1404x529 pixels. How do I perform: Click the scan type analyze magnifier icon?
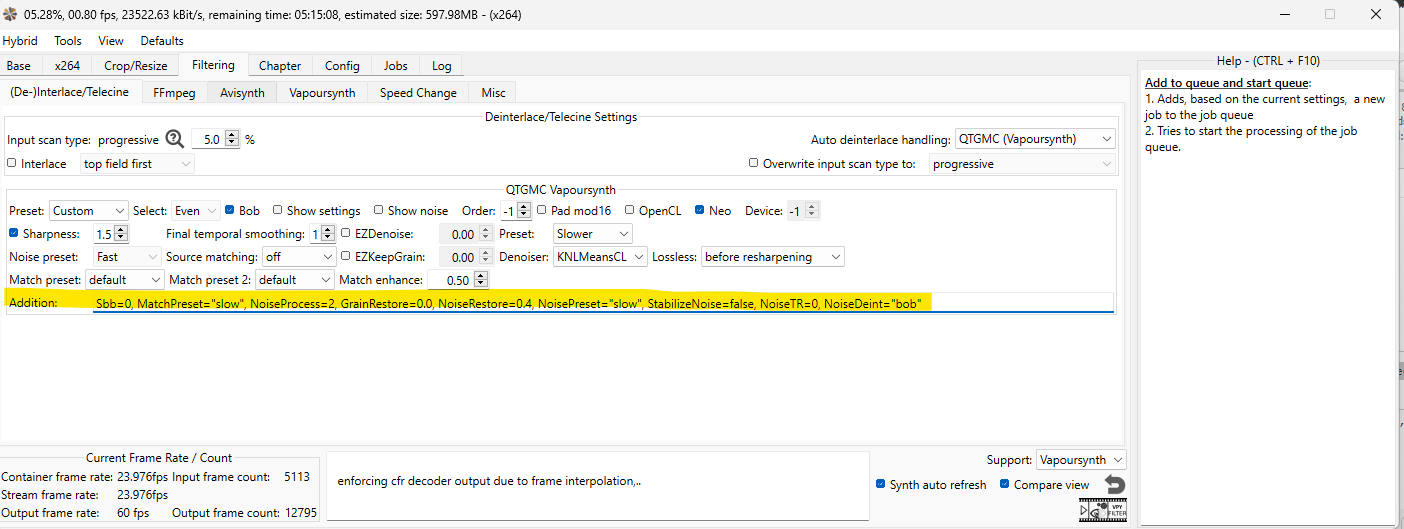click(175, 139)
